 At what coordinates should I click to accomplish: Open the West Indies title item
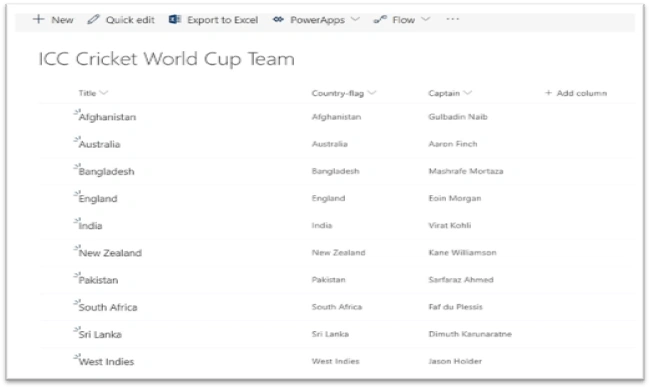pos(106,362)
